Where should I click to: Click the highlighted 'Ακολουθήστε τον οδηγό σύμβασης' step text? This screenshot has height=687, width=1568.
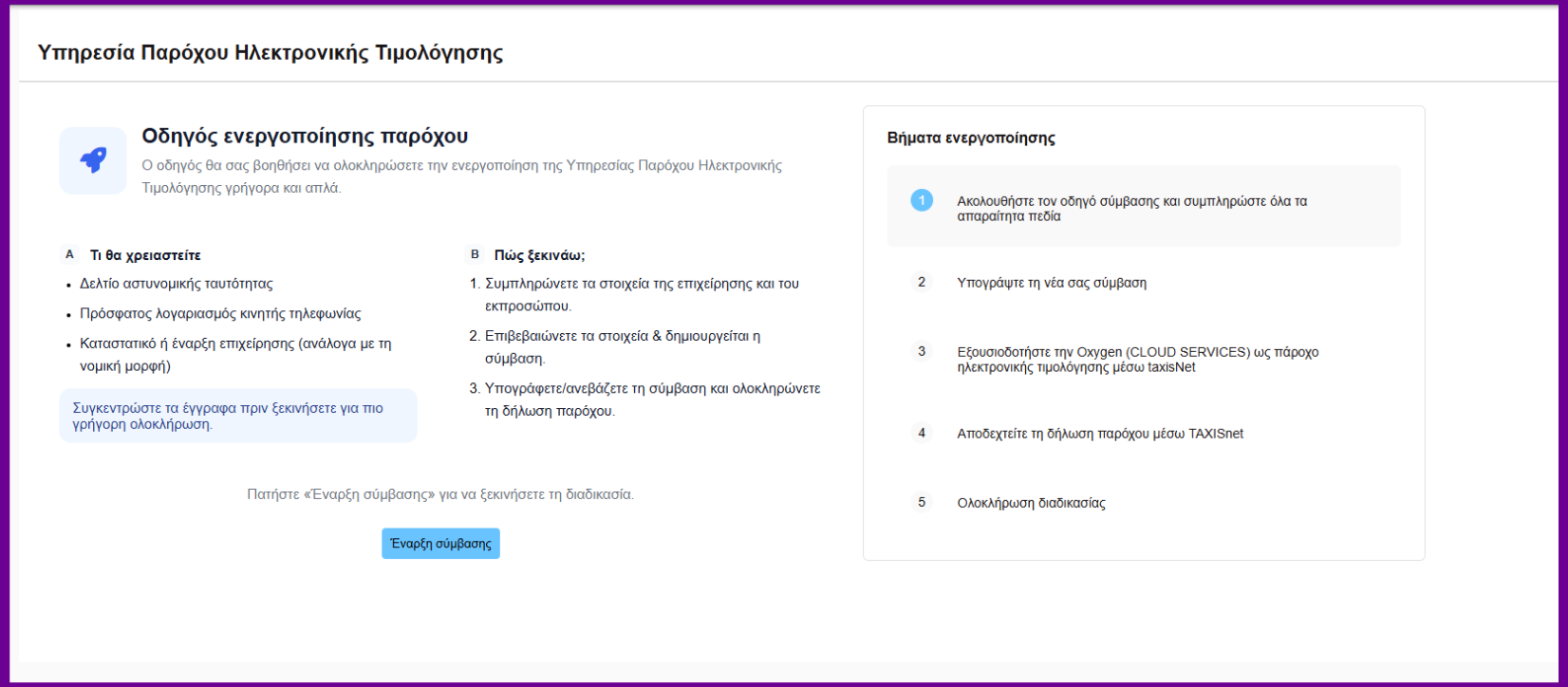tap(1131, 209)
